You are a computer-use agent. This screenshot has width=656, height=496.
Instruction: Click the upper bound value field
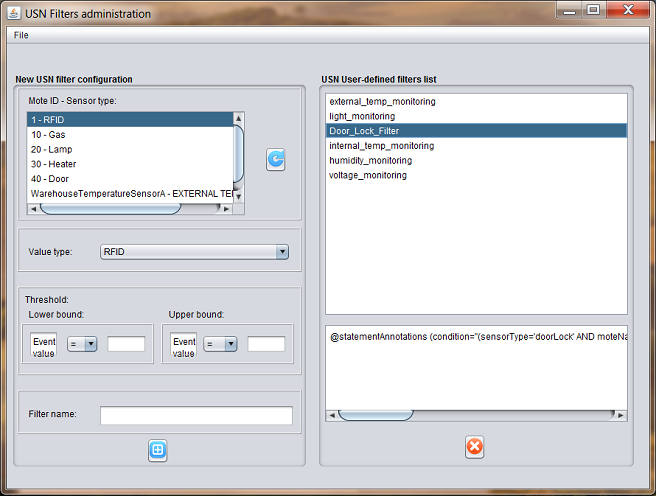tap(266, 344)
